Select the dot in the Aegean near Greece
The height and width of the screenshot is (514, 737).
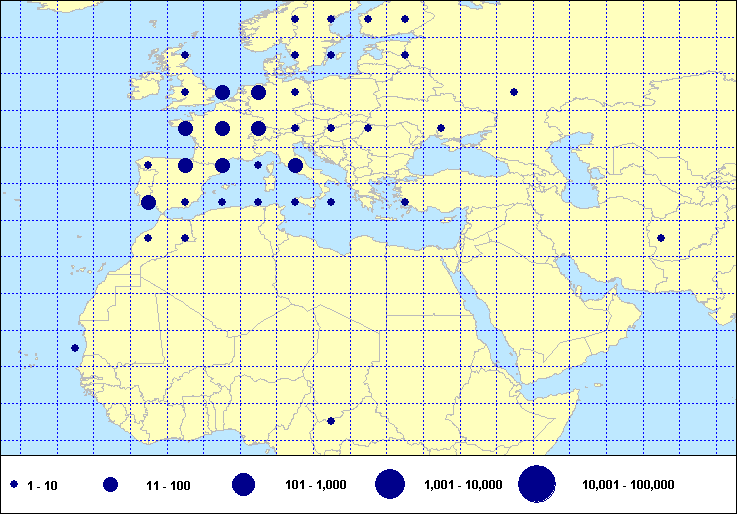tap(405, 202)
